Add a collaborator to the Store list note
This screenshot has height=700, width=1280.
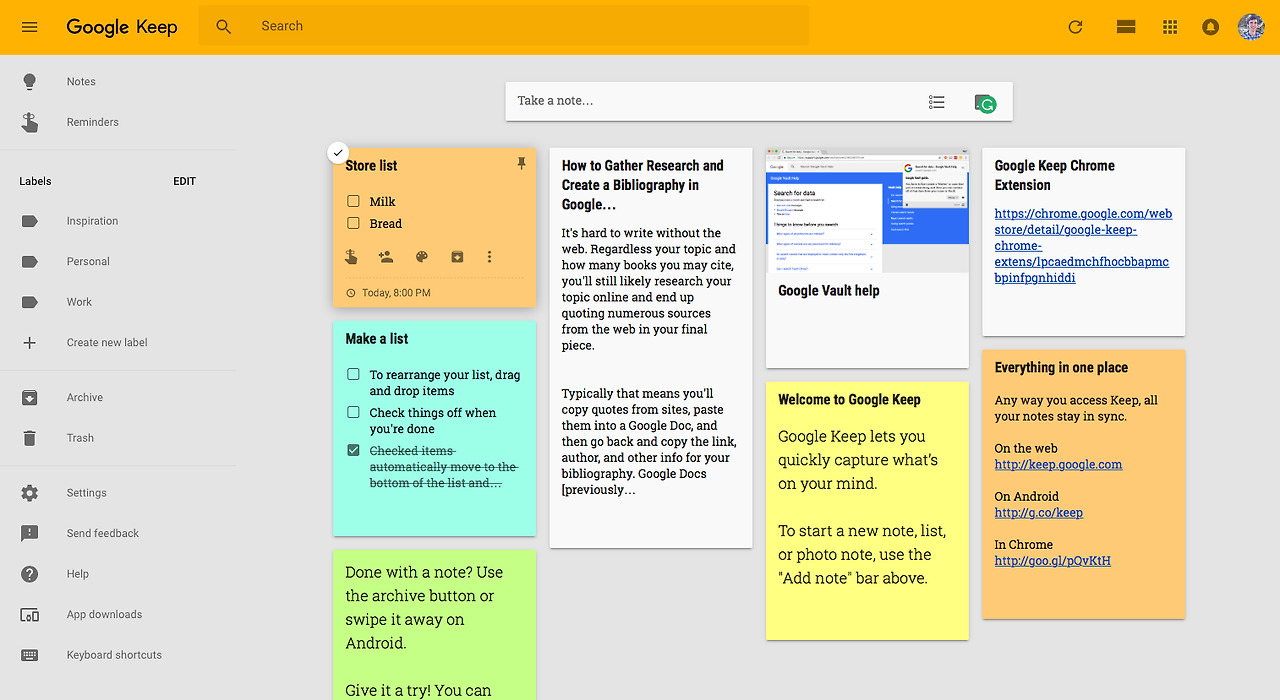tap(386, 257)
